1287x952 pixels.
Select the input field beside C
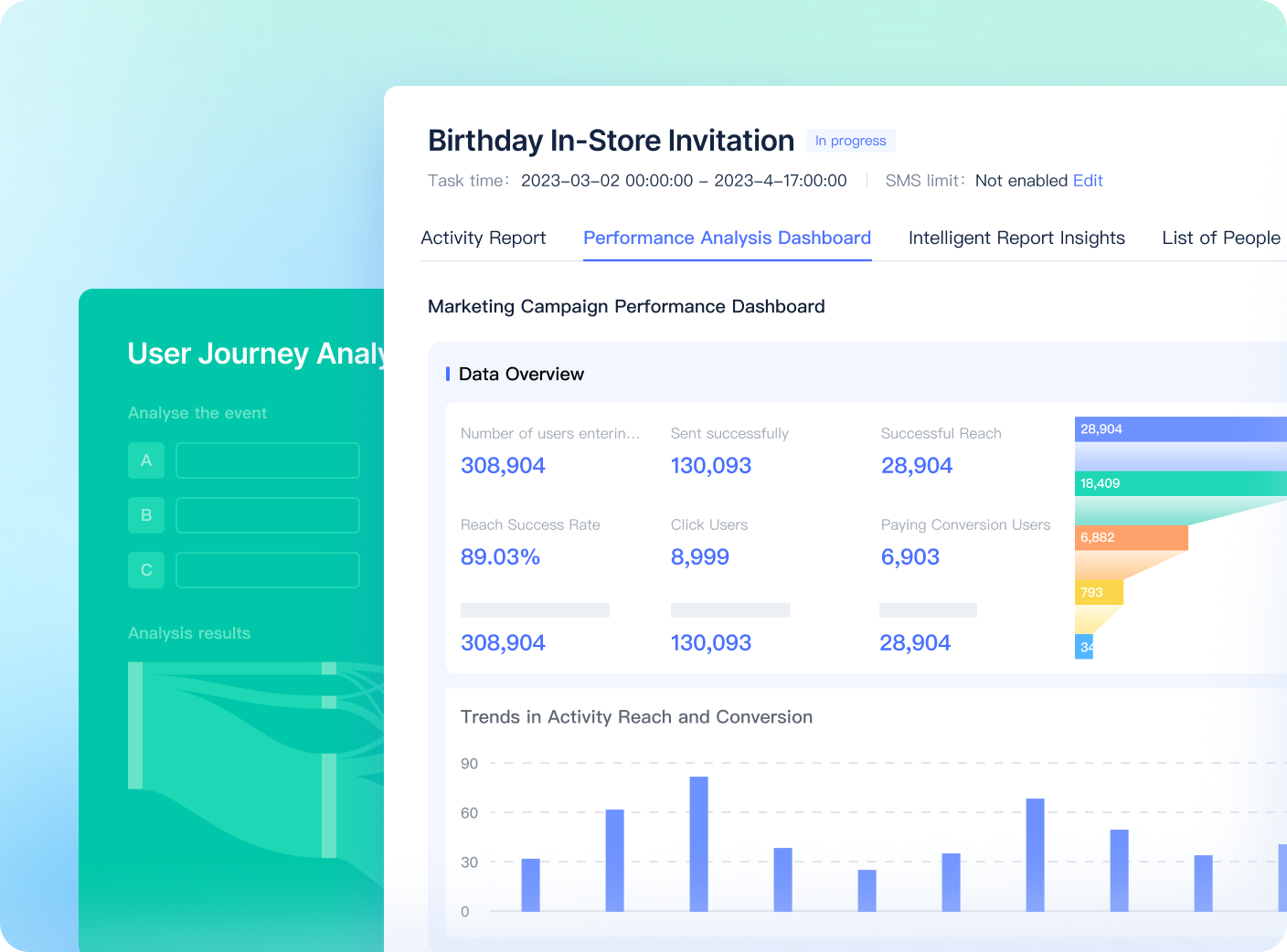pos(268,570)
